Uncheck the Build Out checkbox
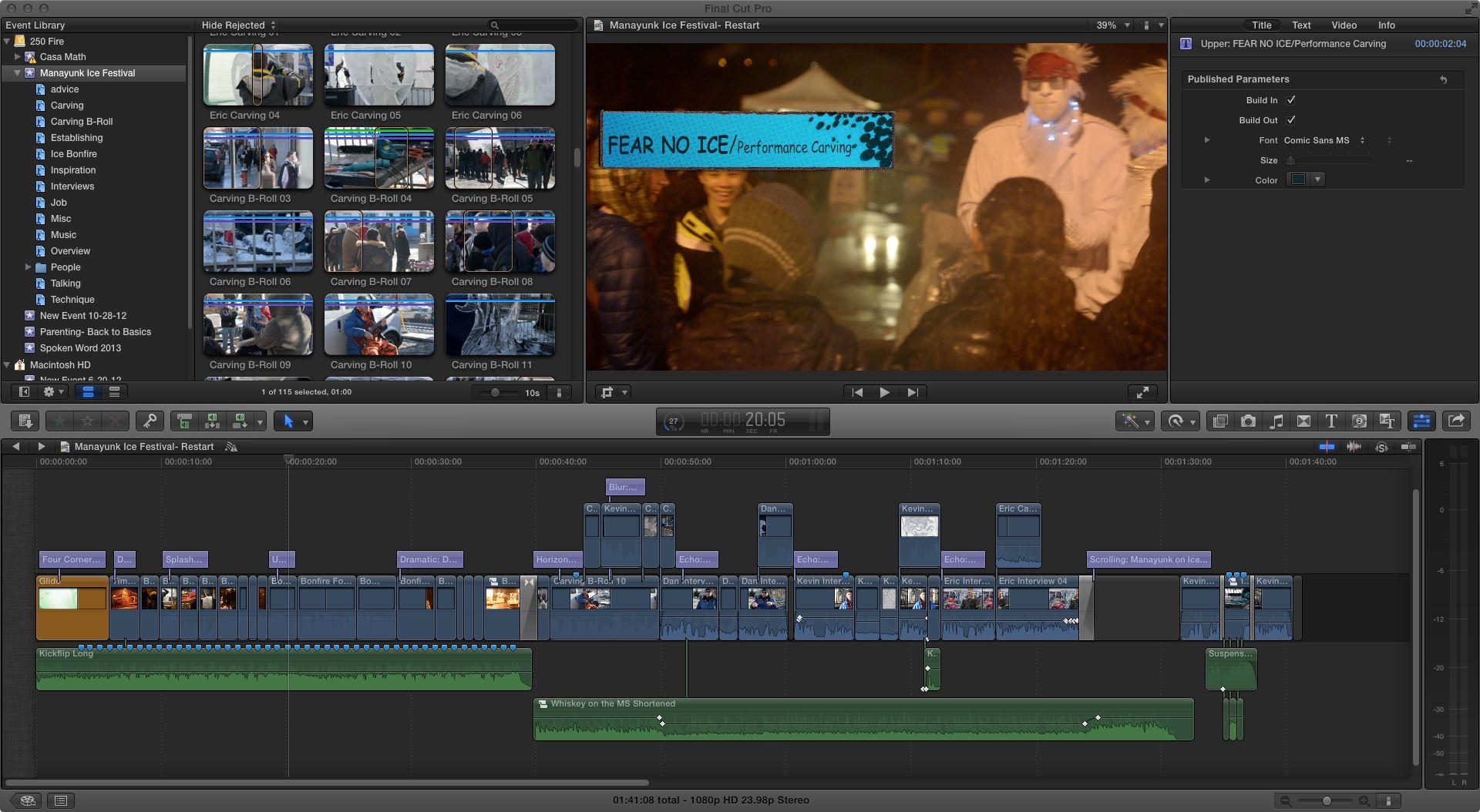The height and width of the screenshot is (812, 1480). click(x=1291, y=120)
